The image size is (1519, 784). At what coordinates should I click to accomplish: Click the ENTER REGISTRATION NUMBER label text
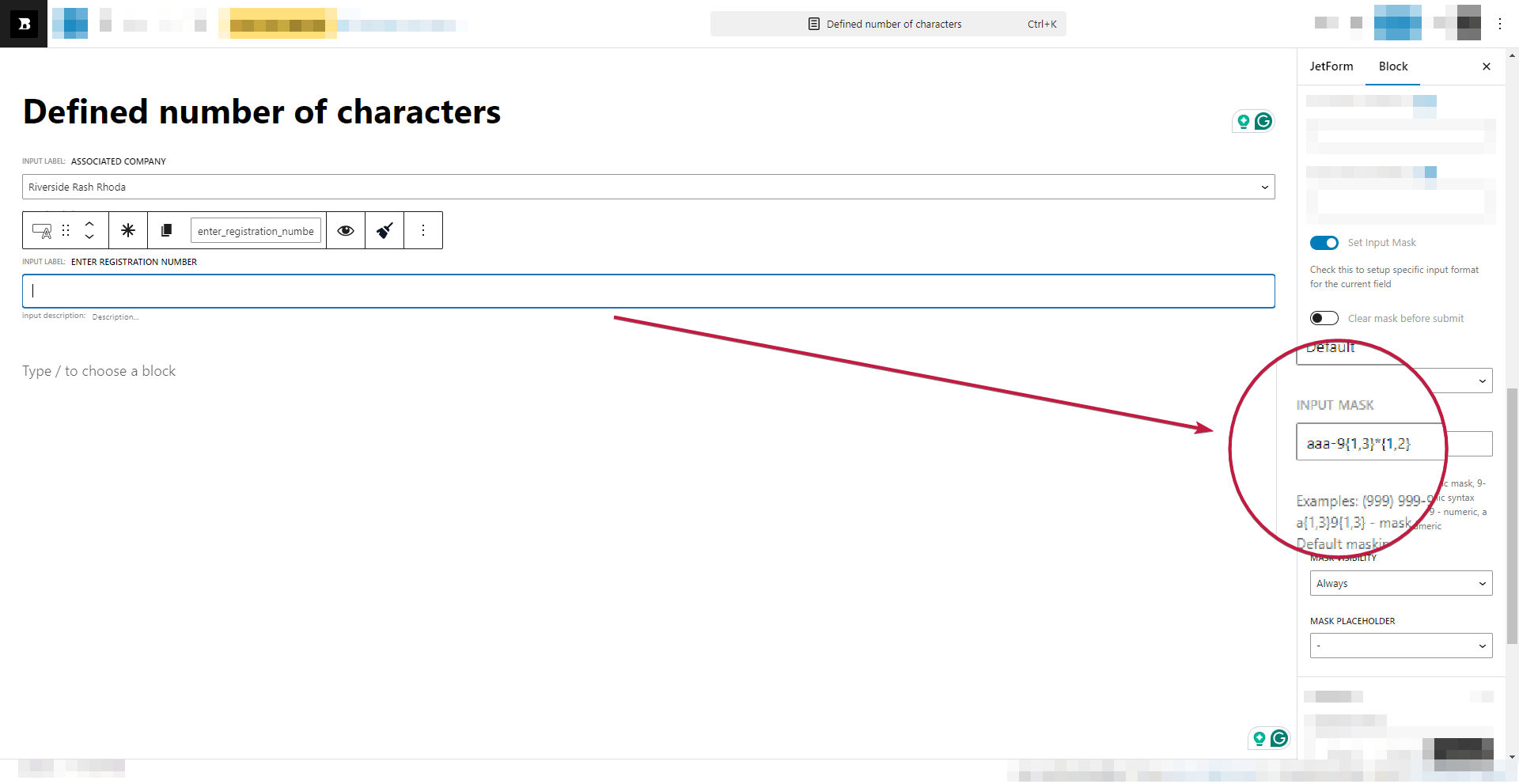point(134,262)
